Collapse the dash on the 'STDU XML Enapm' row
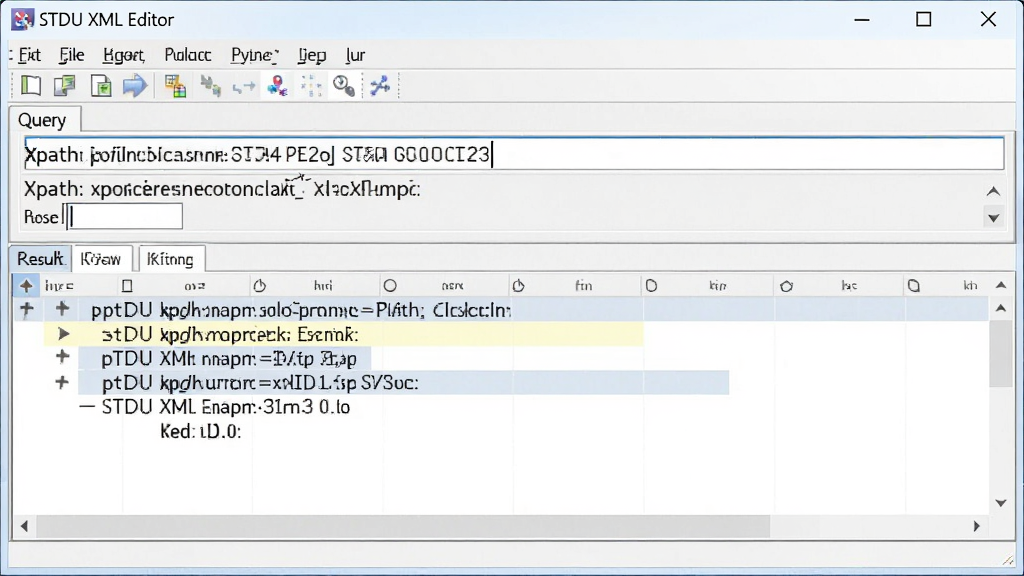 coord(87,407)
